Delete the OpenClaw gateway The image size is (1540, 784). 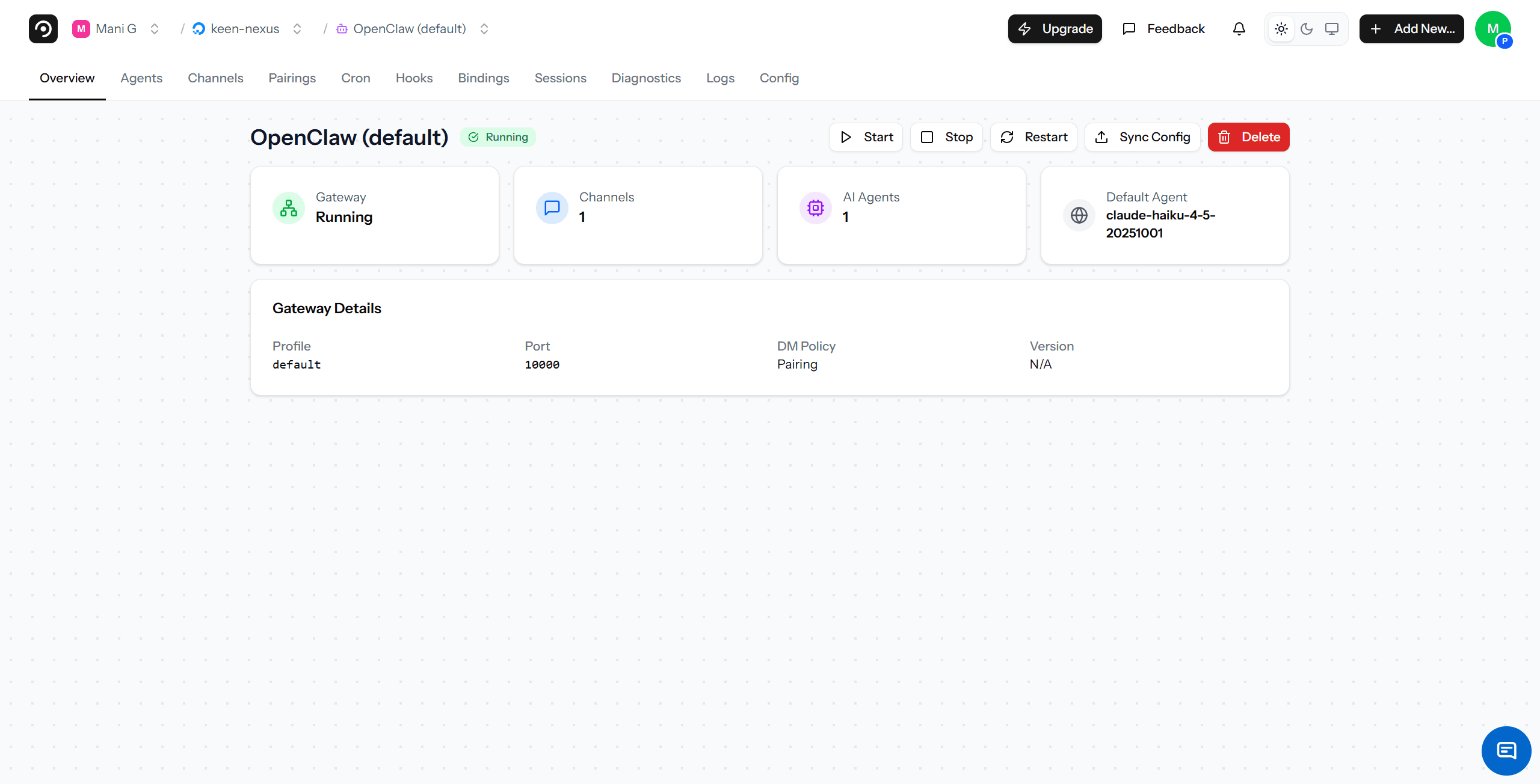[1248, 136]
